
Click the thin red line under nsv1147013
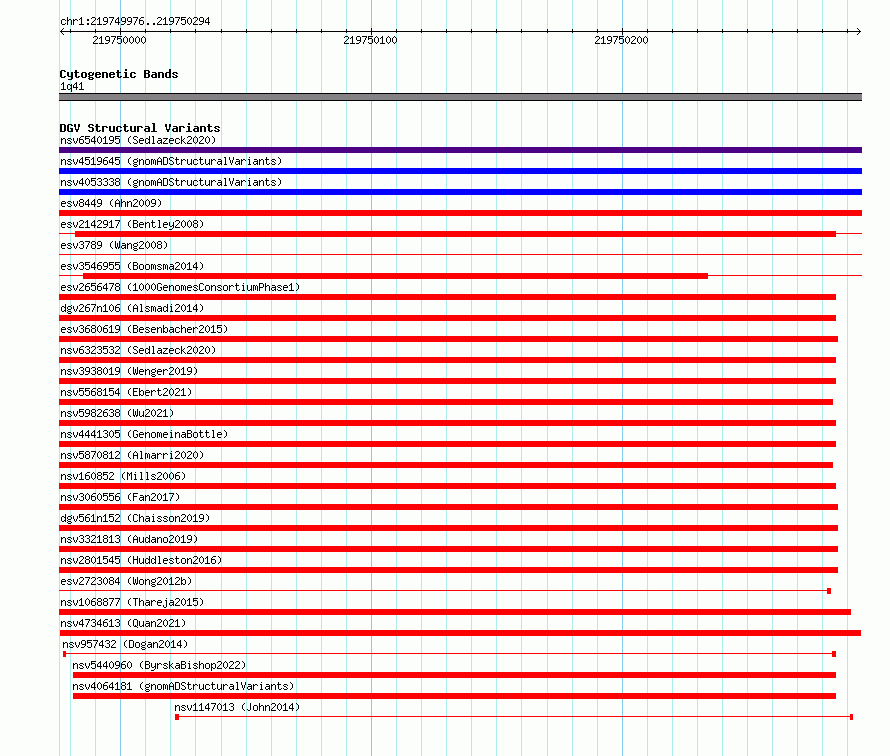(x=514, y=717)
